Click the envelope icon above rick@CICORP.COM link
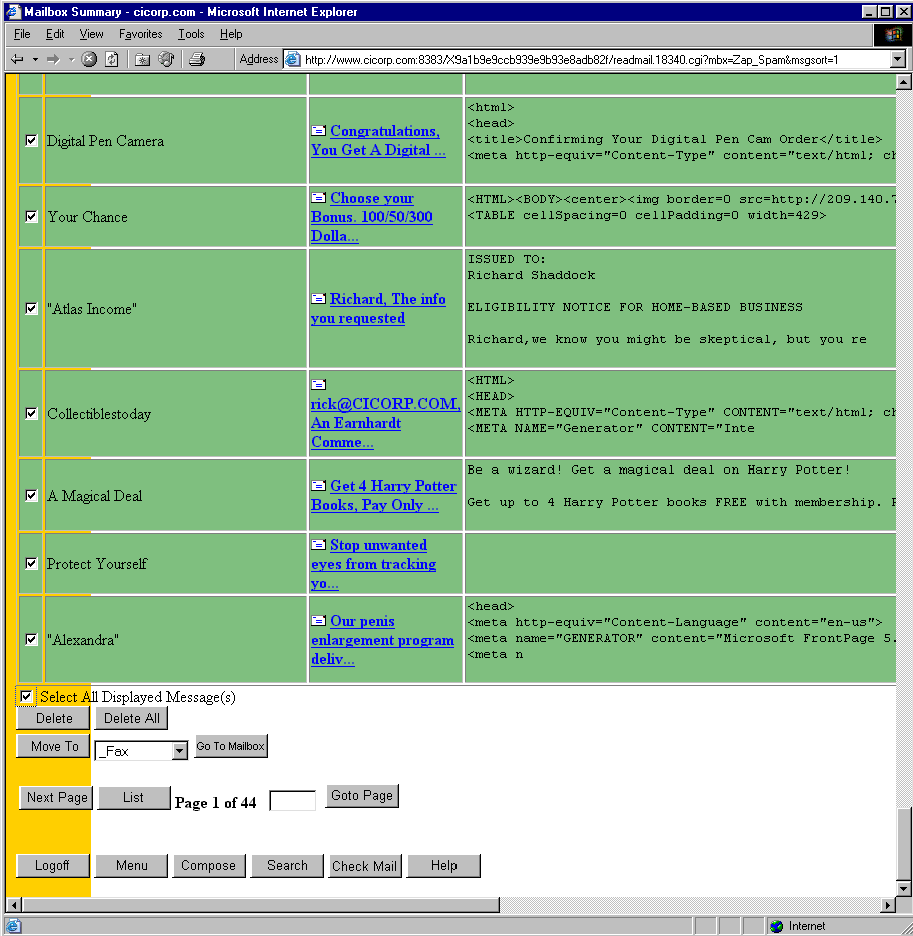 pos(319,384)
